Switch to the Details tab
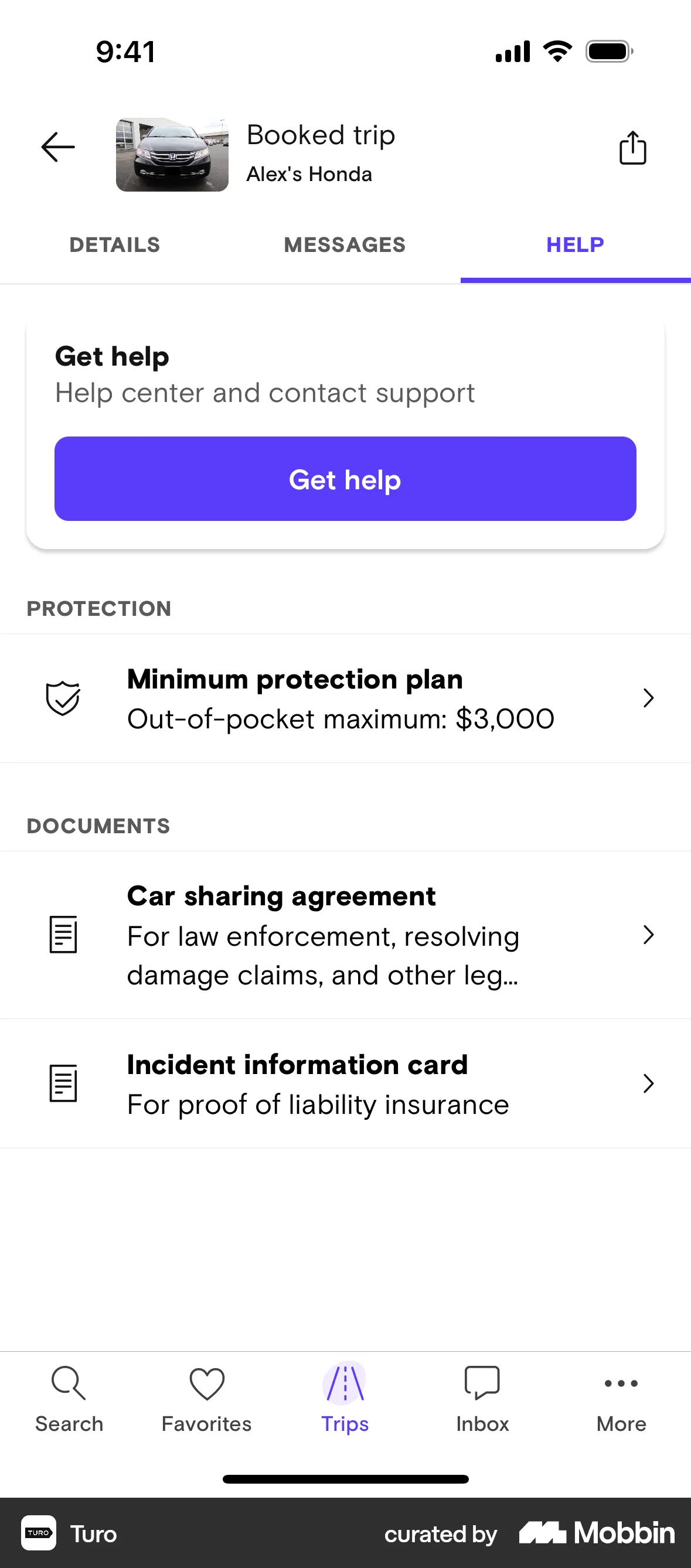 (x=115, y=245)
